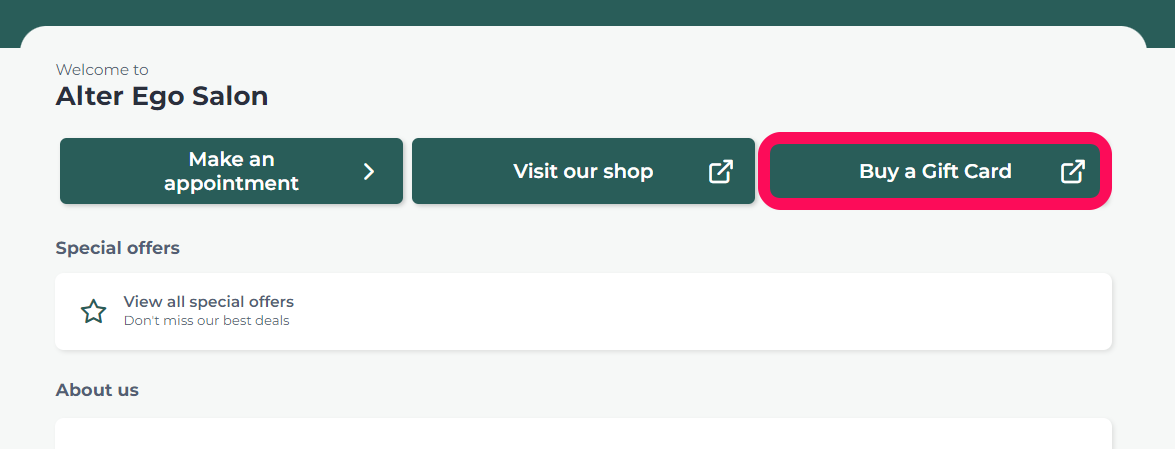The height and width of the screenshot is (449, 1175).
Task: Click the word "appointment" on the first button
Action: point(232,183)
